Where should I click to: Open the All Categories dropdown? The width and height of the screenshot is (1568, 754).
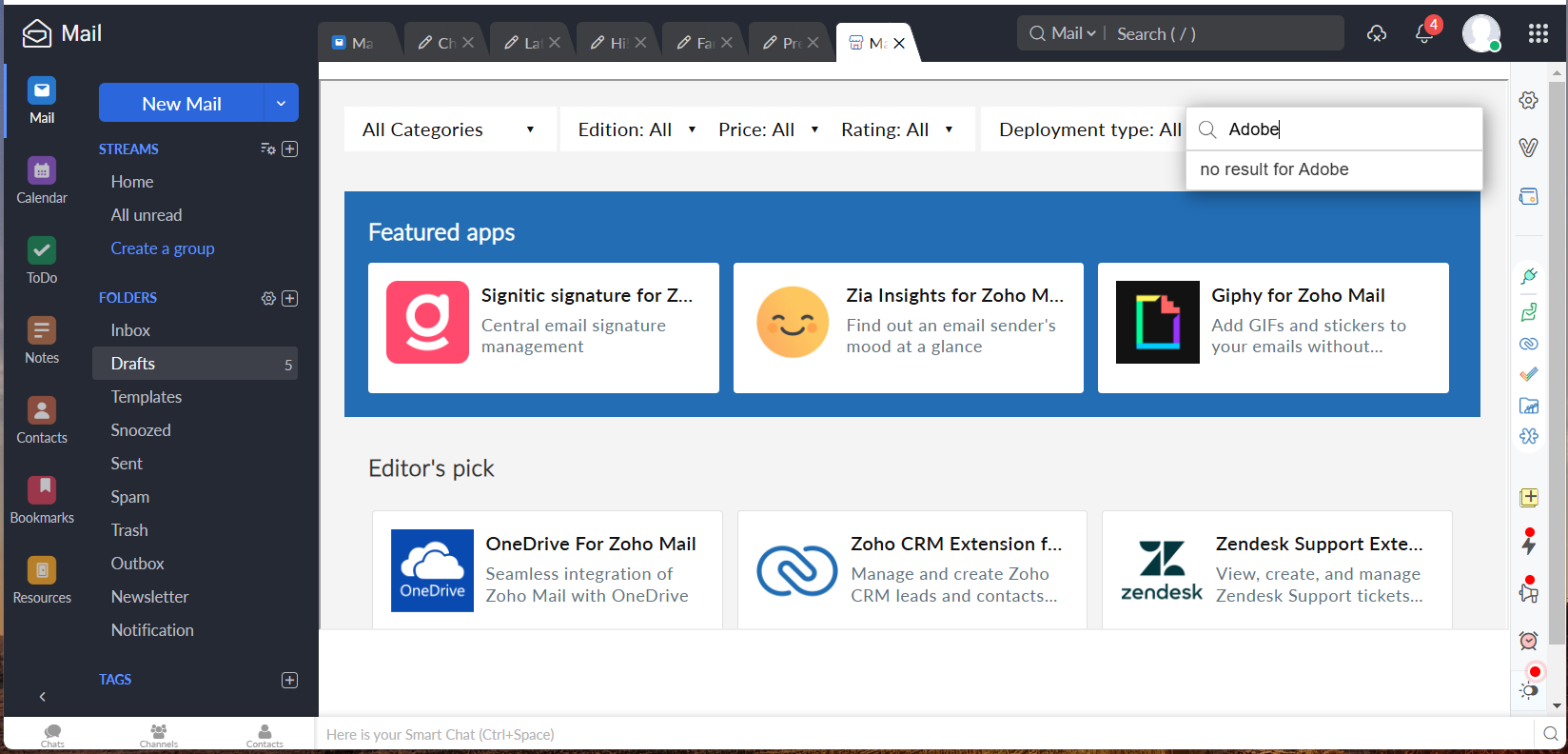(x=449, y=129)
